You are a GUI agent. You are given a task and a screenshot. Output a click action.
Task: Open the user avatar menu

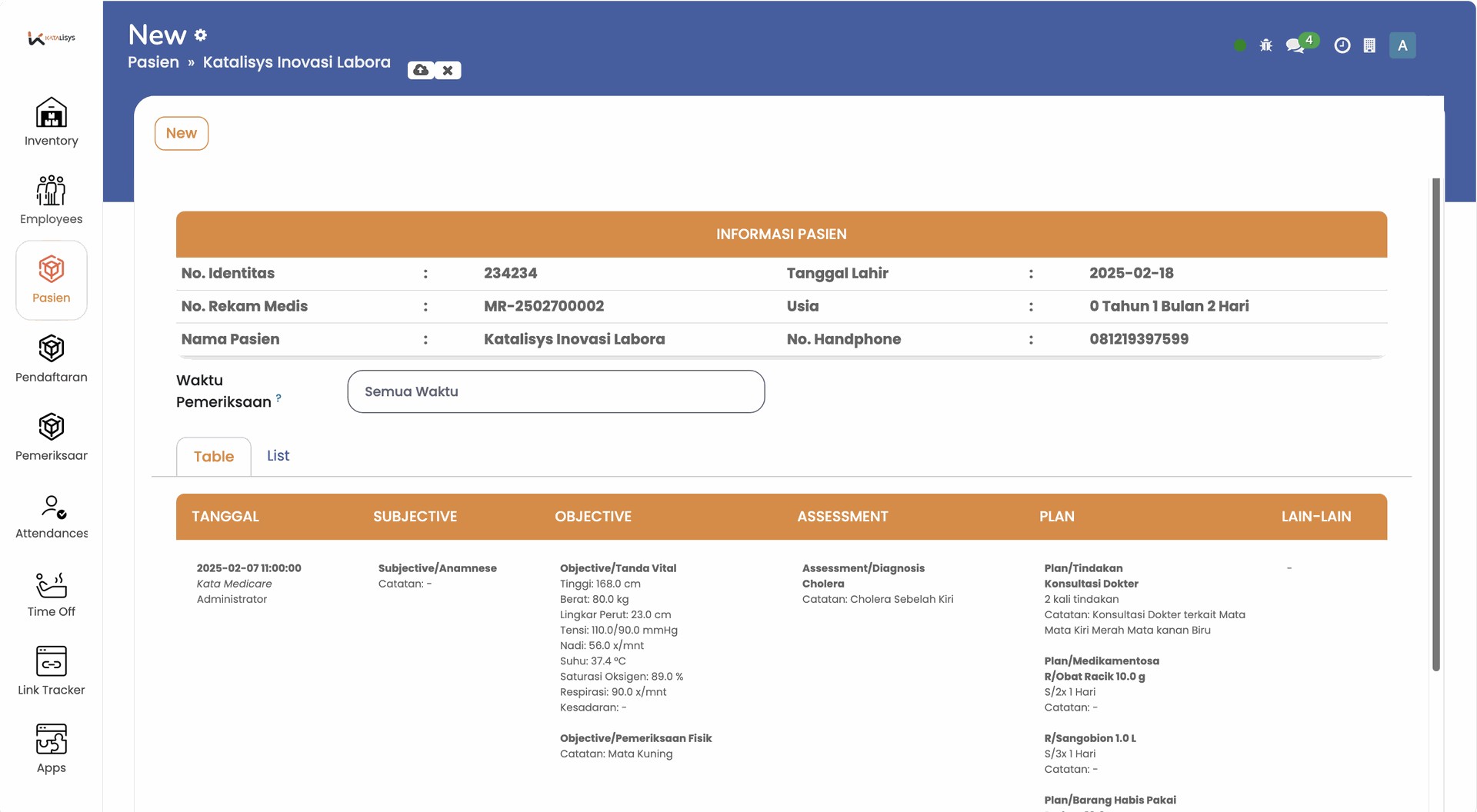(1402, 45)
